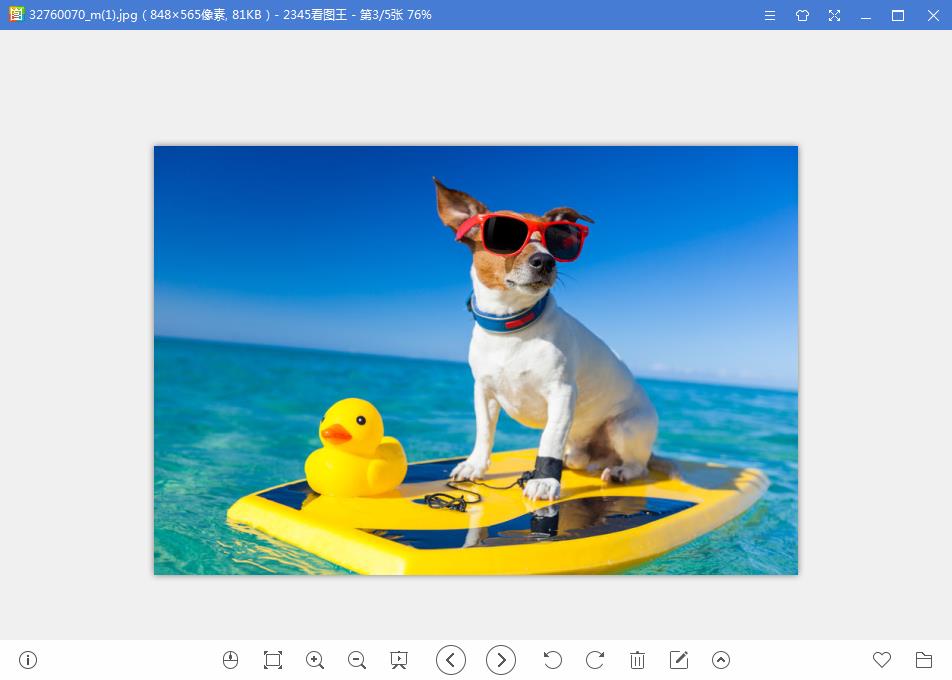The width and height of the screenshot is (952, 680).
Task: Open the image editor tool
Action: [x=679, y=660]
